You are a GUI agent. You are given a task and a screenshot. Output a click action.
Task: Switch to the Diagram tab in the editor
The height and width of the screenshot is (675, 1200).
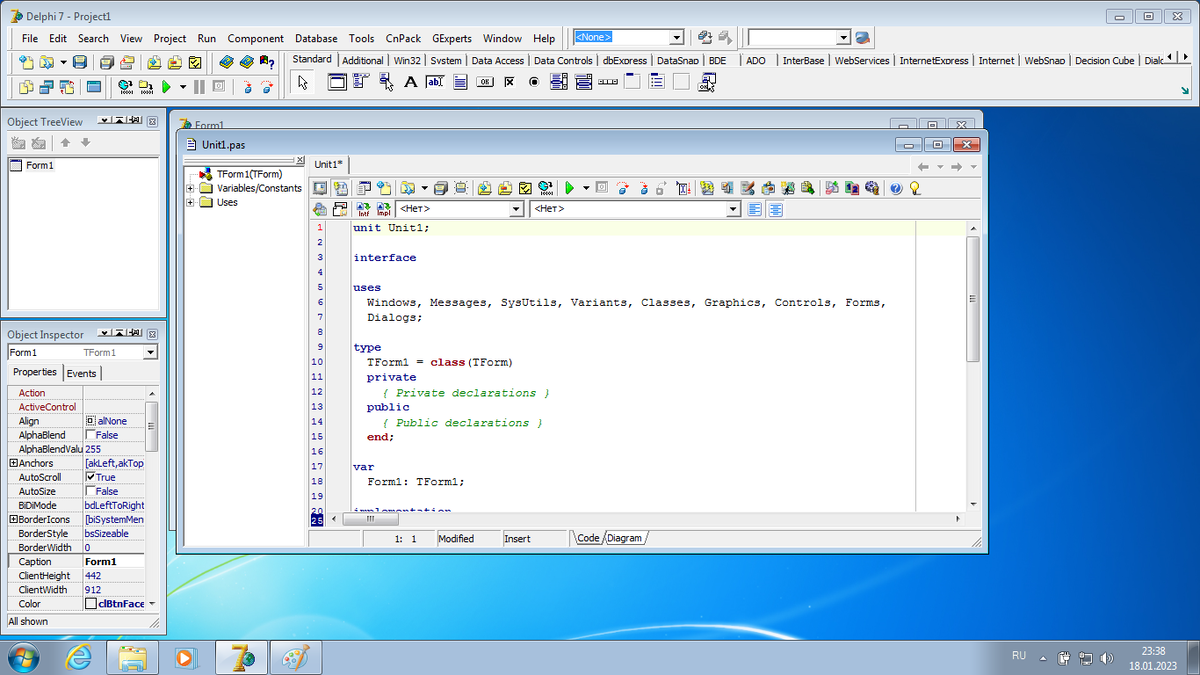coord(624,538)
